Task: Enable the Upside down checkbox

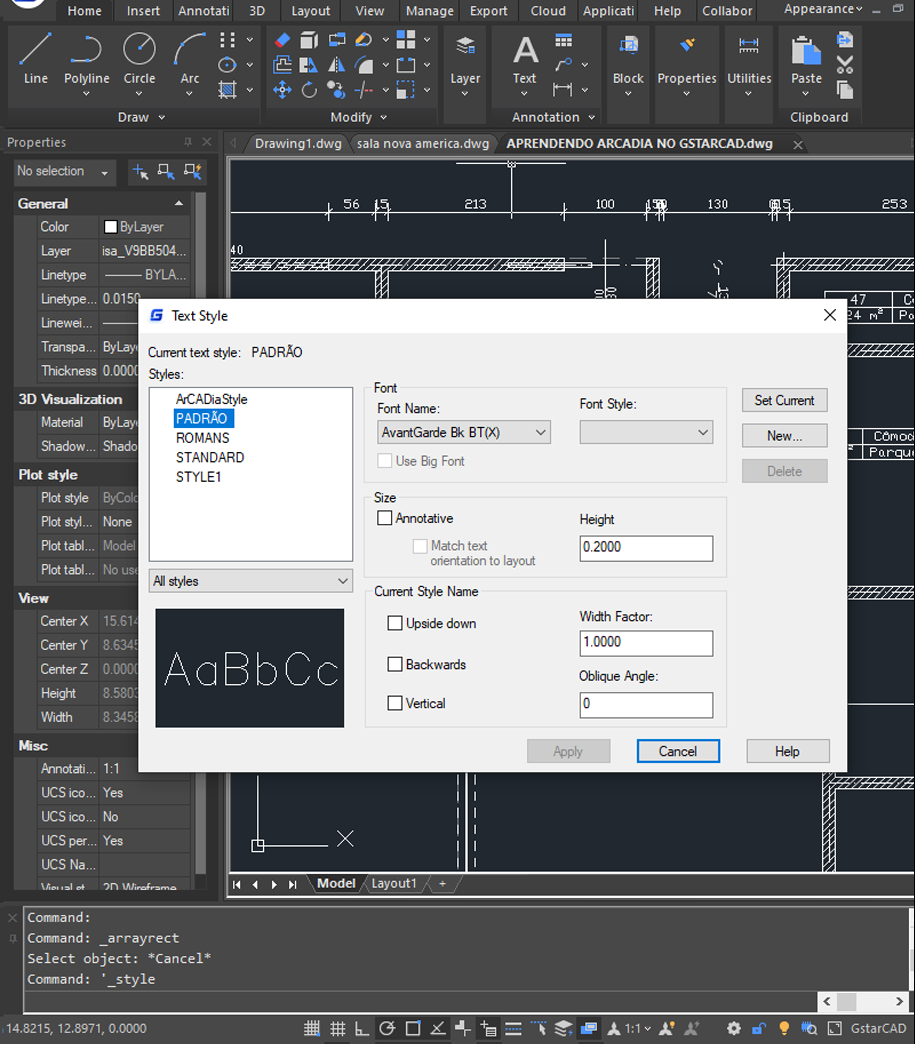Action: click(x=395, y=623)
